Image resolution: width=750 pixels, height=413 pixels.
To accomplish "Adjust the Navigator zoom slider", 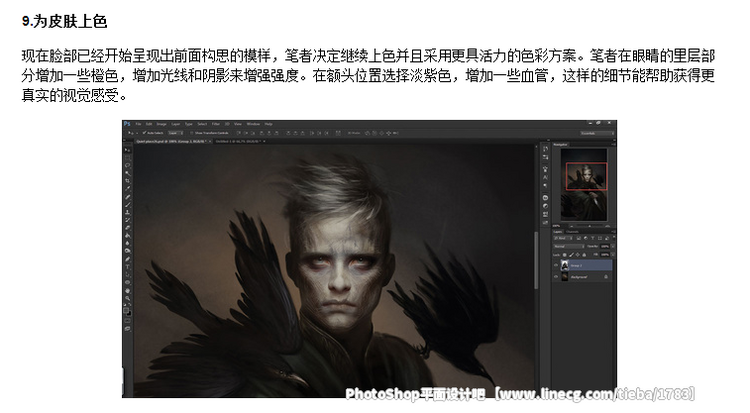I will 590,226.
